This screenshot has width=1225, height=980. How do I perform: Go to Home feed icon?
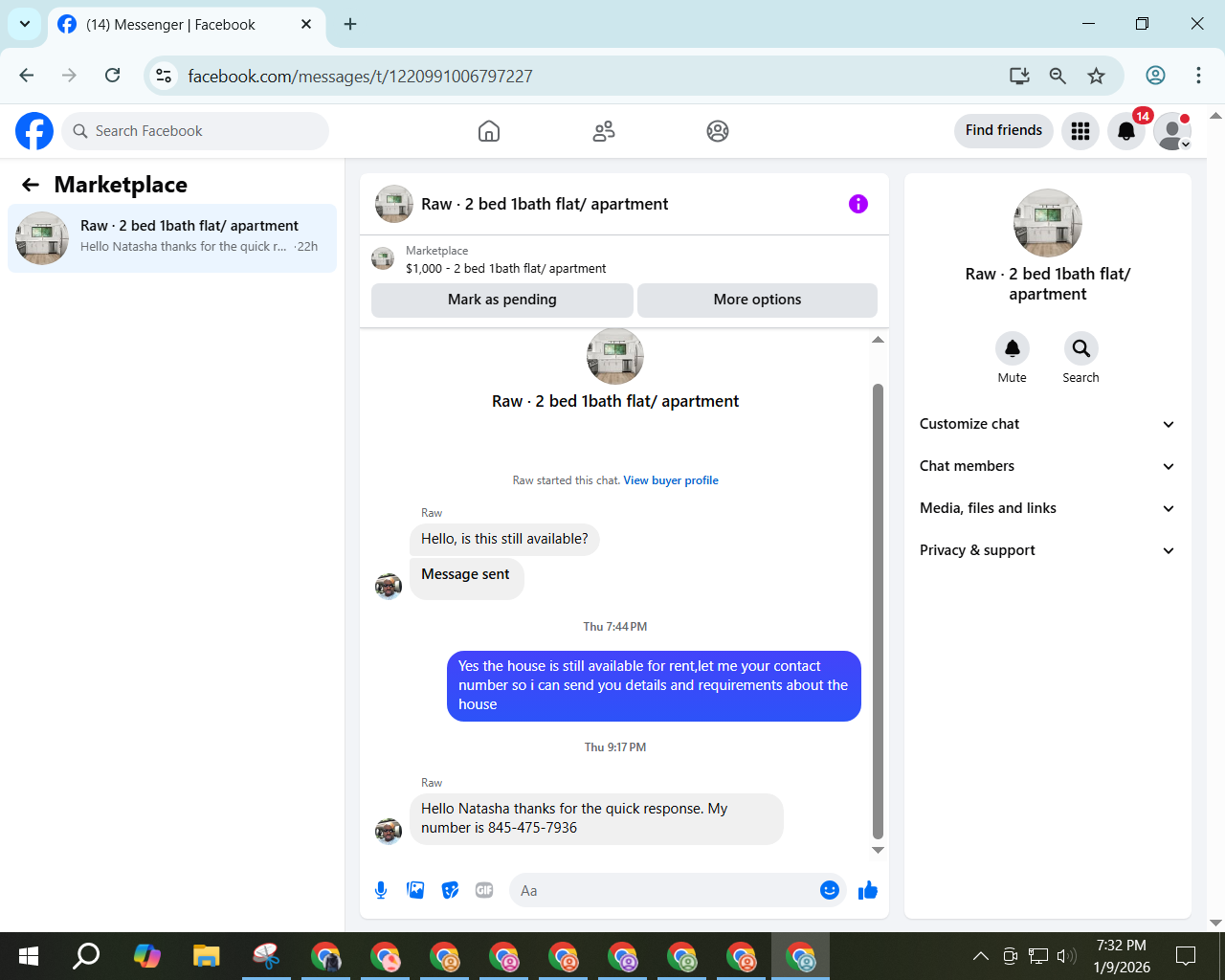[x=489, y=131]
